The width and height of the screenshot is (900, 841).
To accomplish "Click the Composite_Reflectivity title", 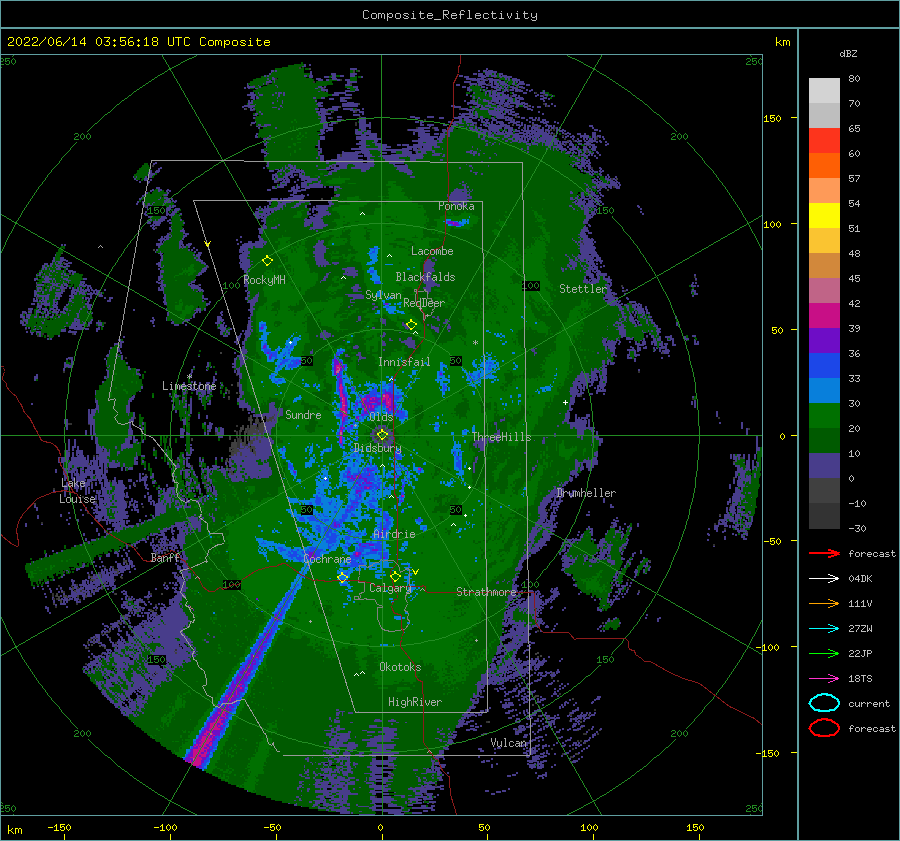I will click(449, 15).
